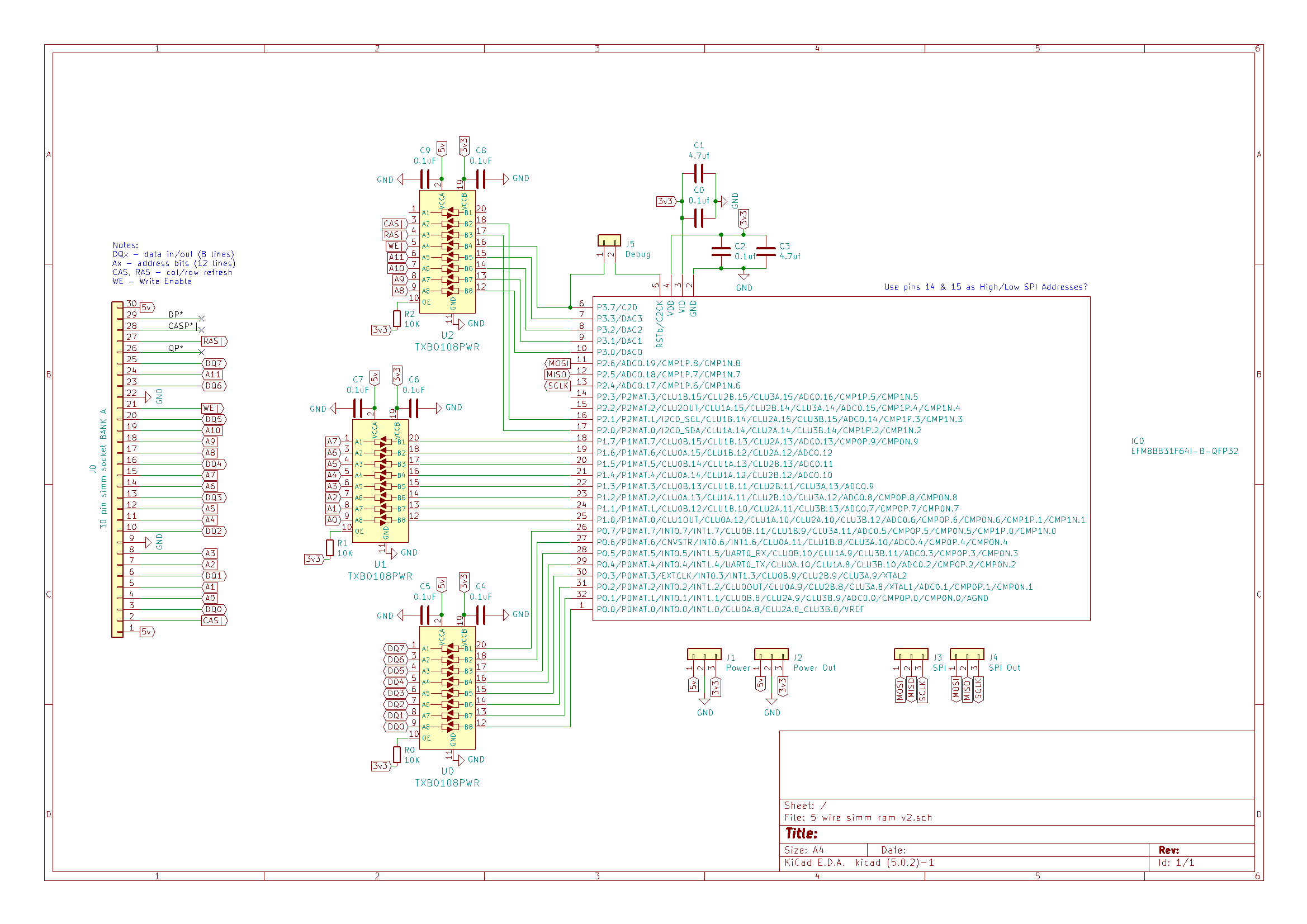Click the P3.7/C2D pin name on IC0

click(x=617, y=307)
